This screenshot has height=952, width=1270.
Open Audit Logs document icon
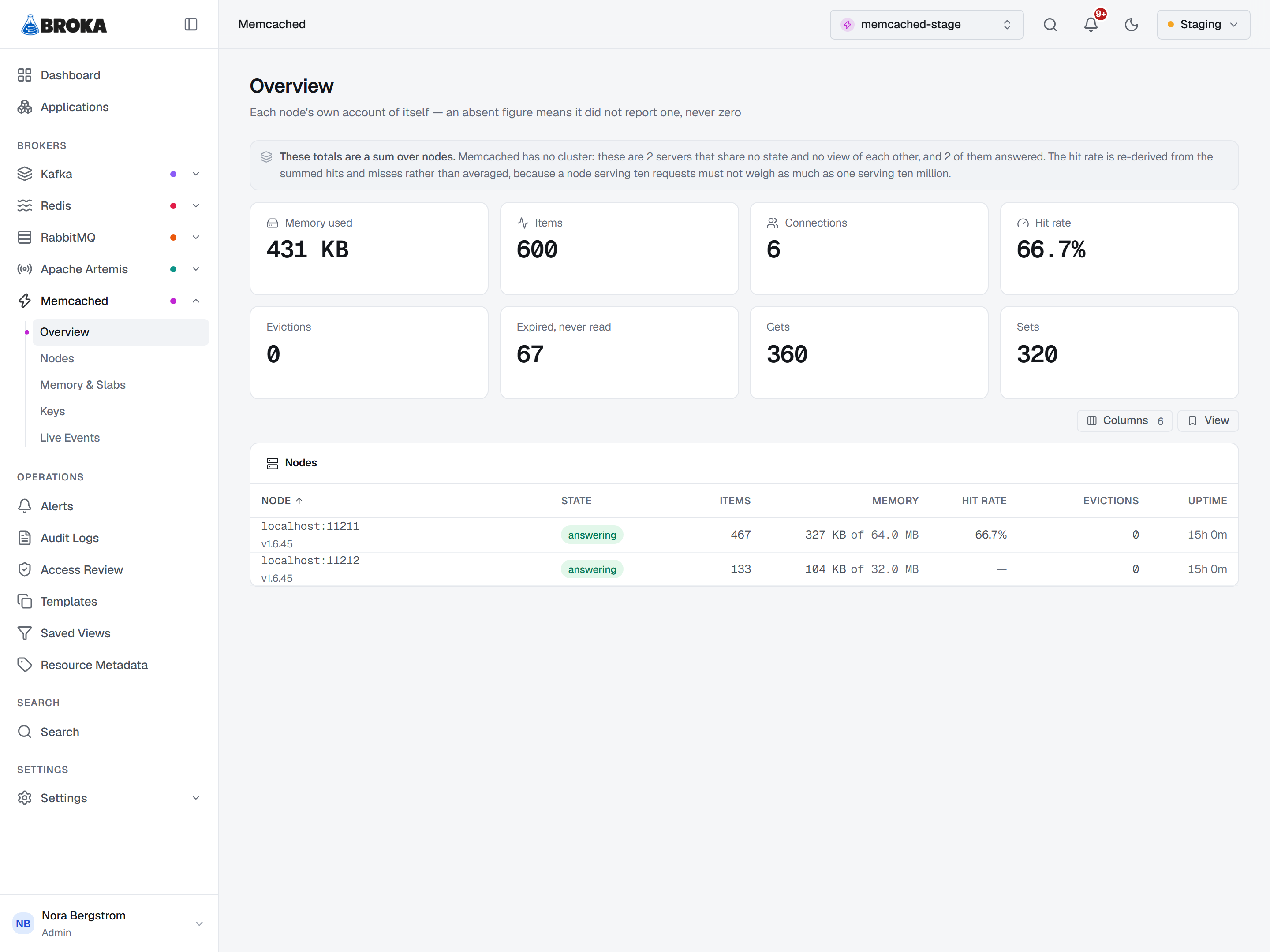point(25,538)
